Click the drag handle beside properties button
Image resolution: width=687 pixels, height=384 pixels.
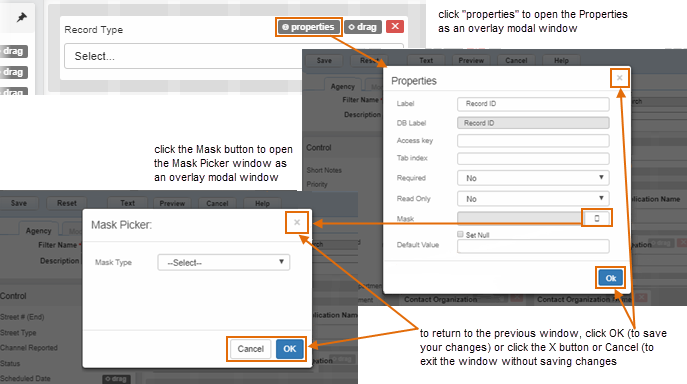[x=363, y=27]
